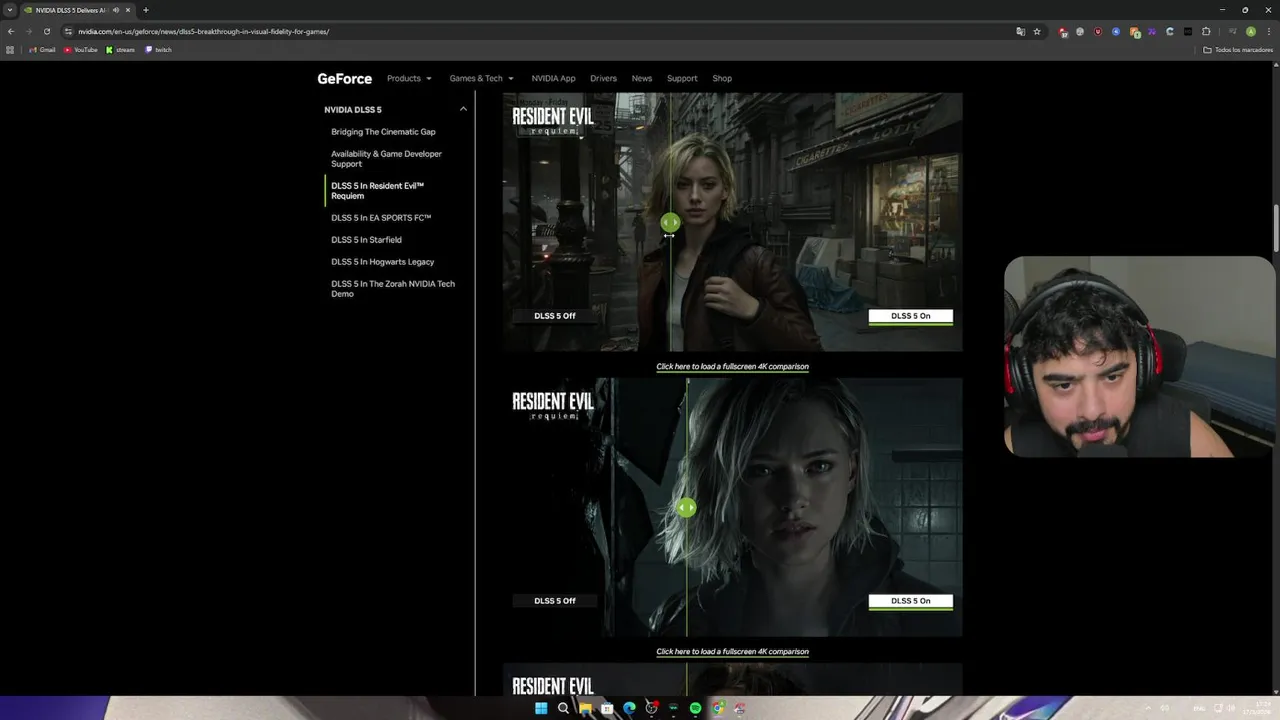Screen dimensions: 1280x720
Task: Click DLSS 5 On on first comparison
Action: [911, 316]
